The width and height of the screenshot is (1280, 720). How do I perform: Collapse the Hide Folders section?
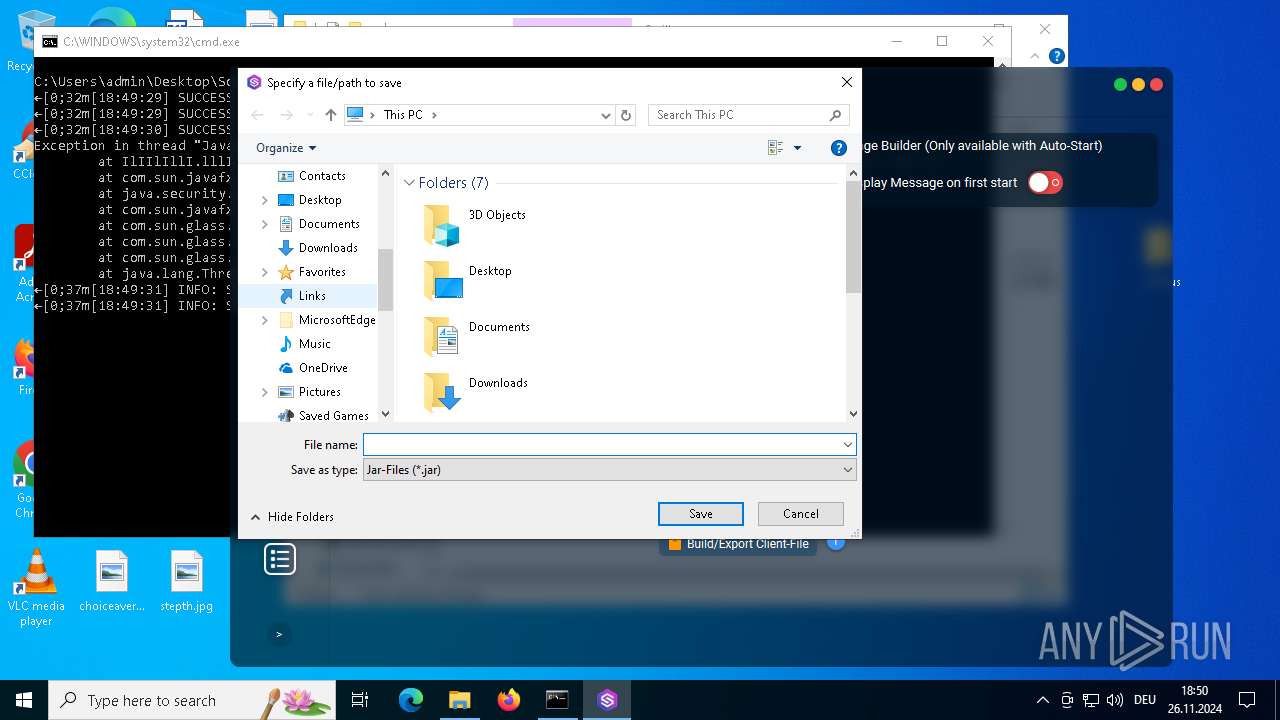tap(292, 517)
